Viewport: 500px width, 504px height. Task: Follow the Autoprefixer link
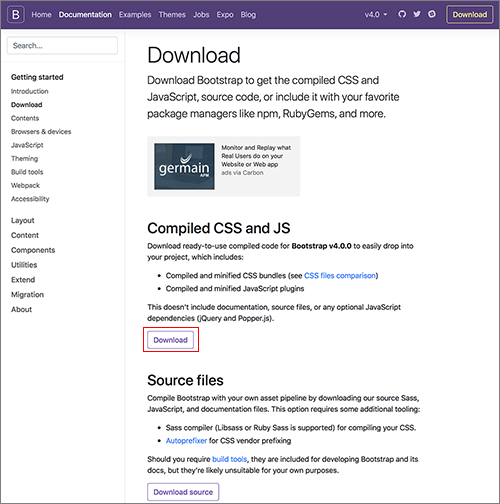[186, 441]
